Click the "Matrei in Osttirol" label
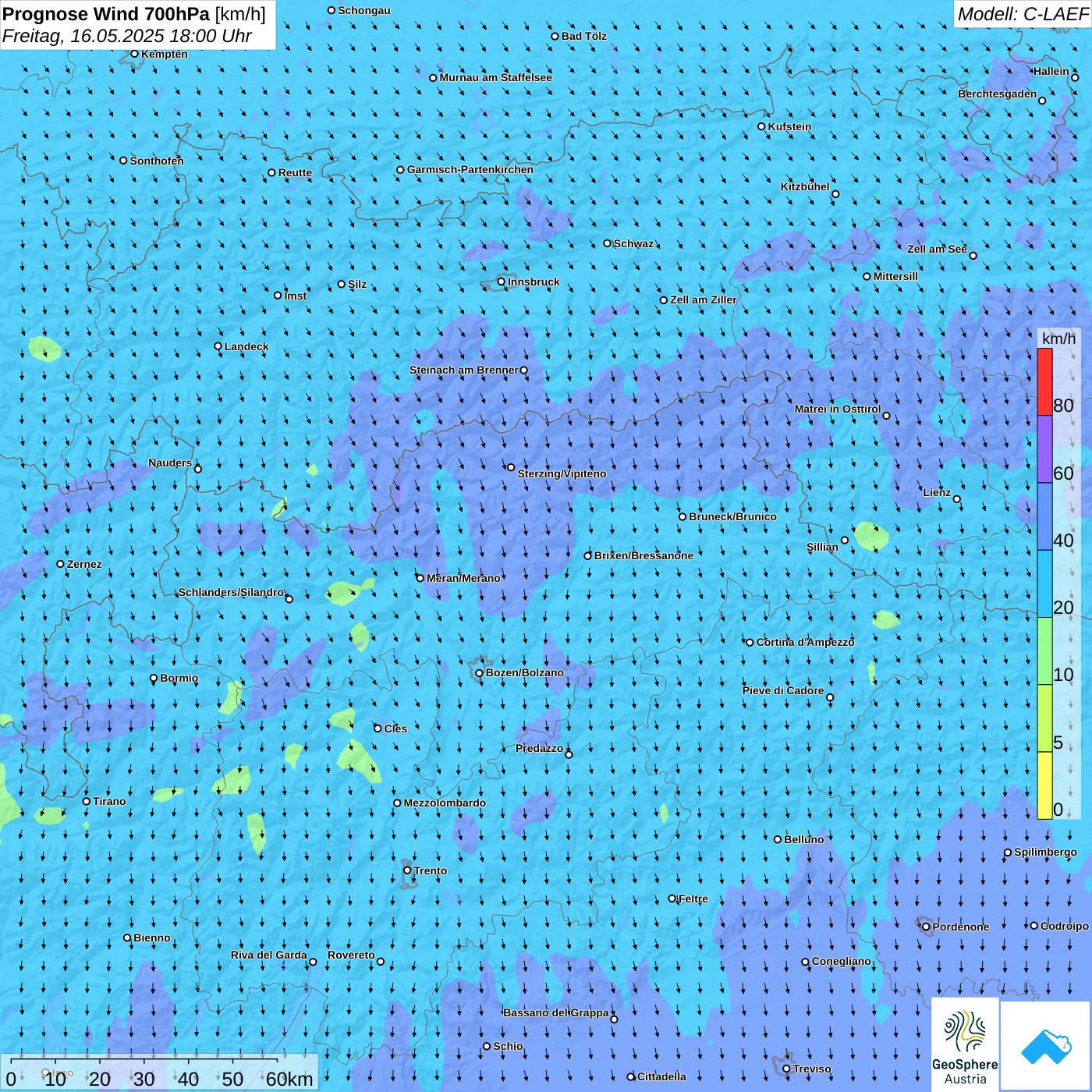The width and height of the screenshot is (1092, 1092). [838, 409]
